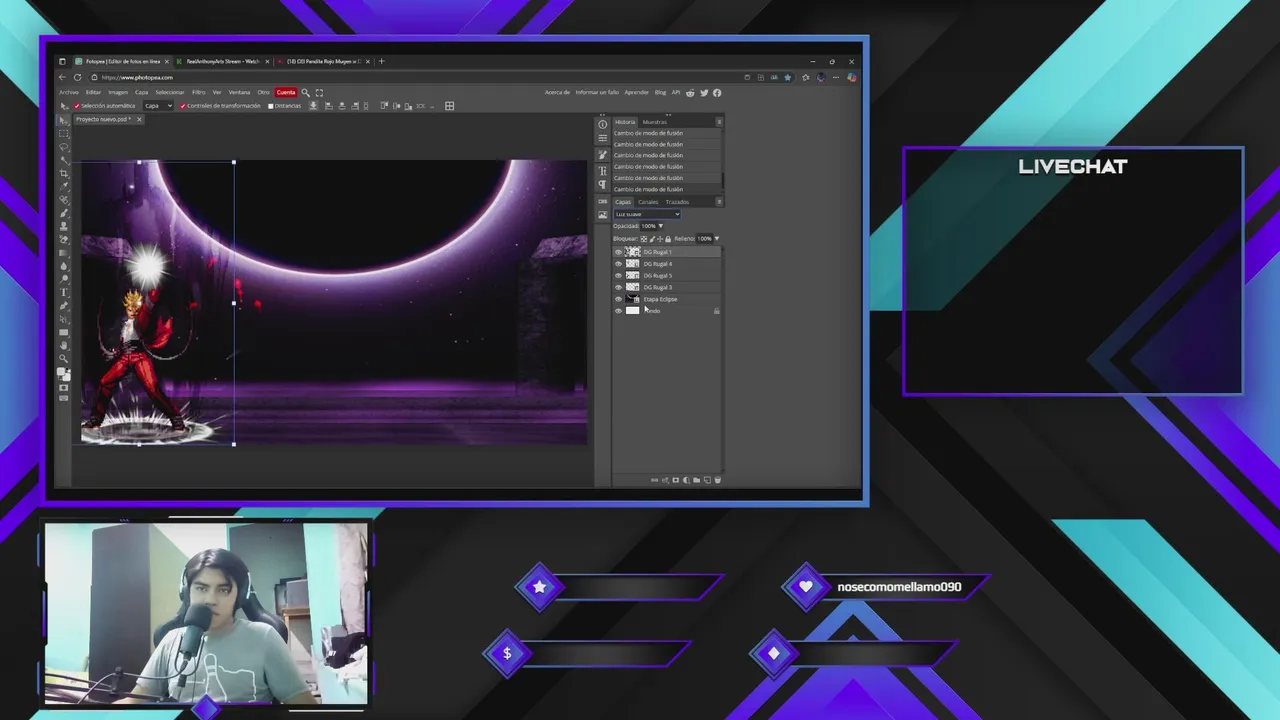Select the Eraser tool
This screenshot has width=1280, height=720.
(x=64, y=239)
